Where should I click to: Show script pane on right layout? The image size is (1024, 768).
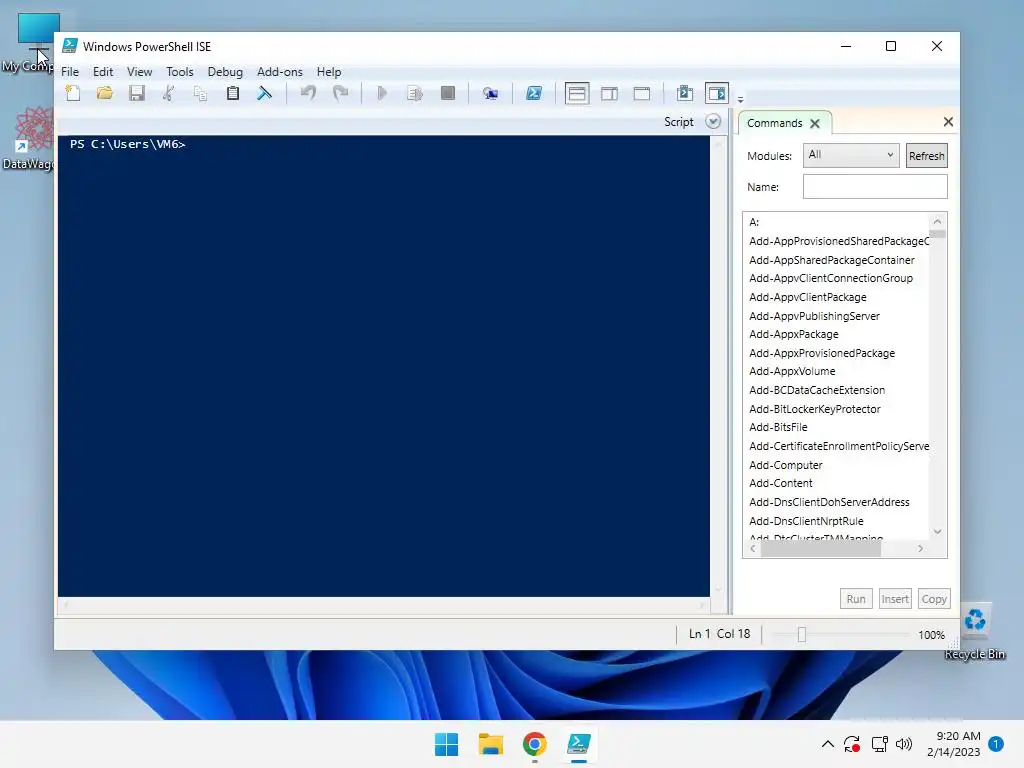609,93
